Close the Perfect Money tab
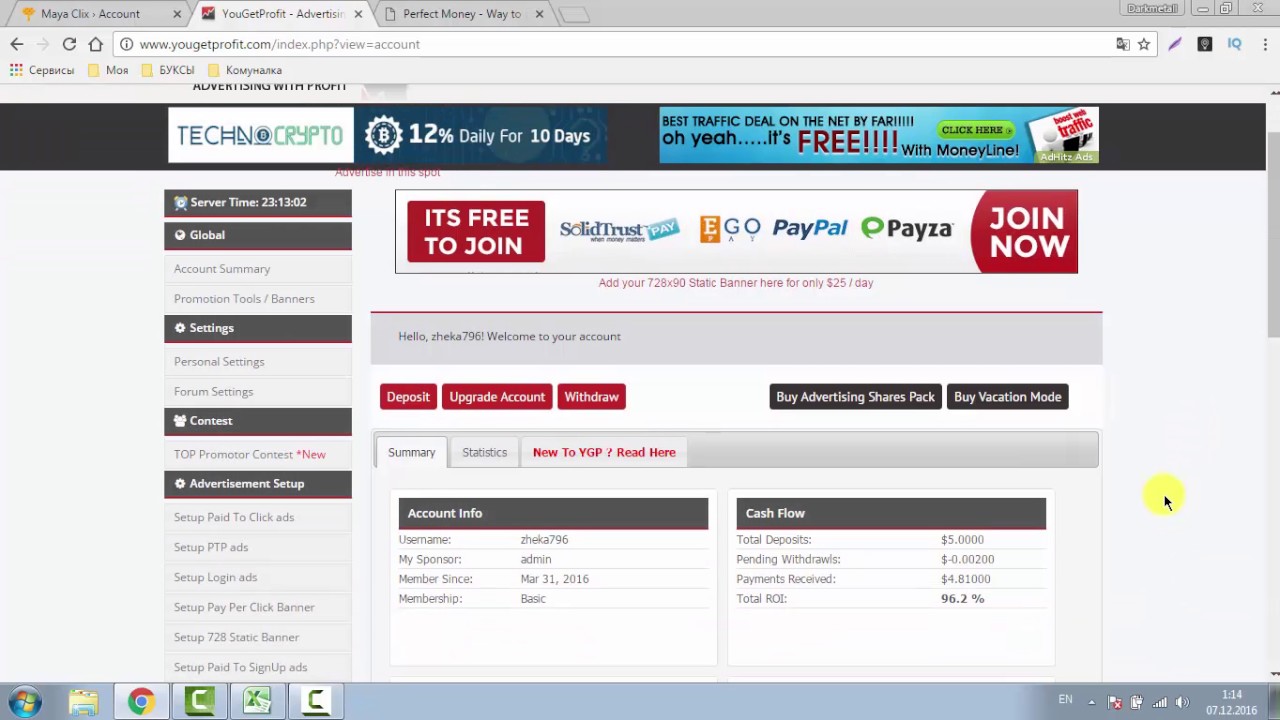 click(539, 14)
